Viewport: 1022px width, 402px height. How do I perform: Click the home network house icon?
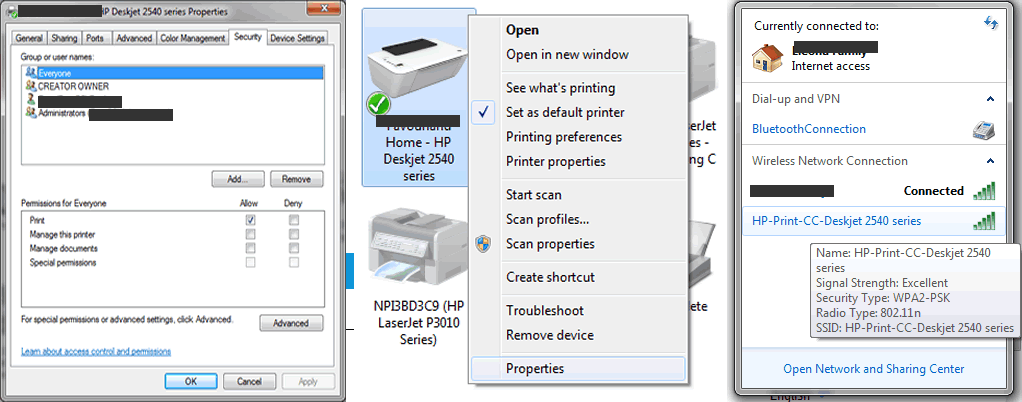tap(767, 57)
